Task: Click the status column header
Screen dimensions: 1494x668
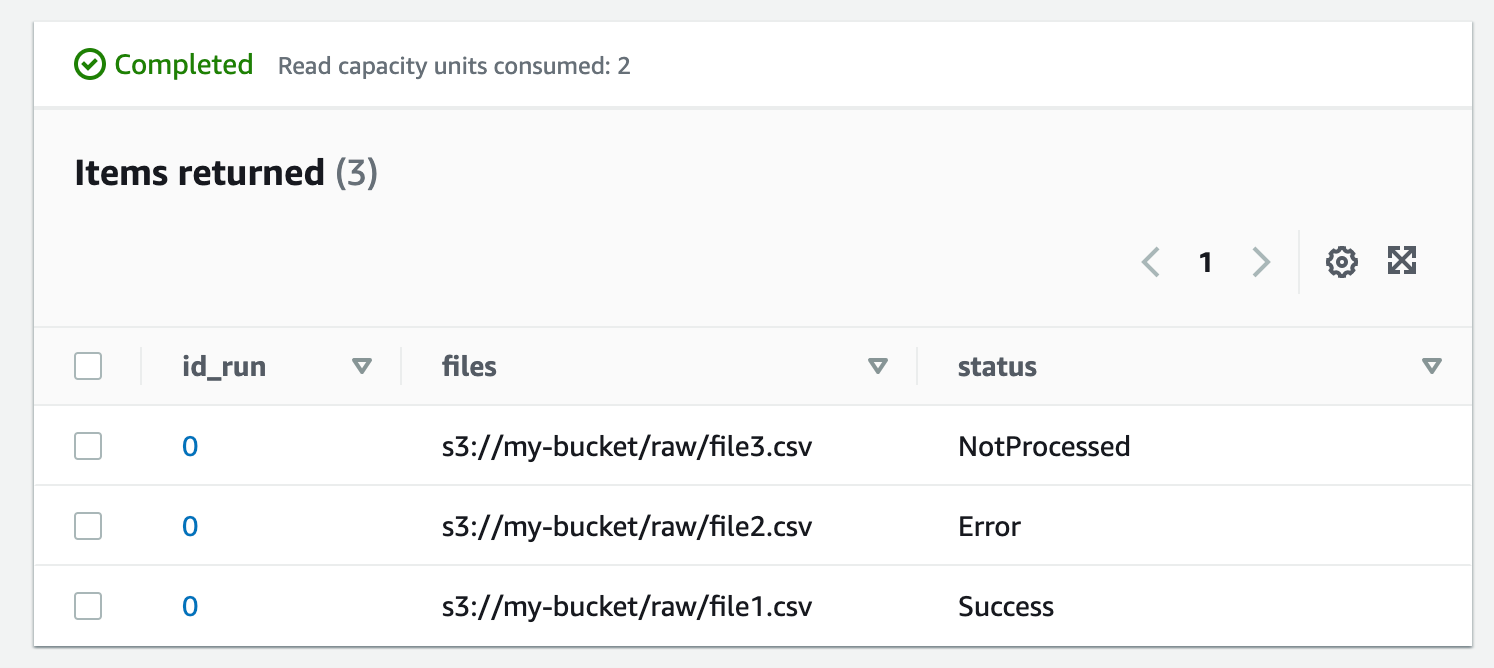Action: coord(997,367)
